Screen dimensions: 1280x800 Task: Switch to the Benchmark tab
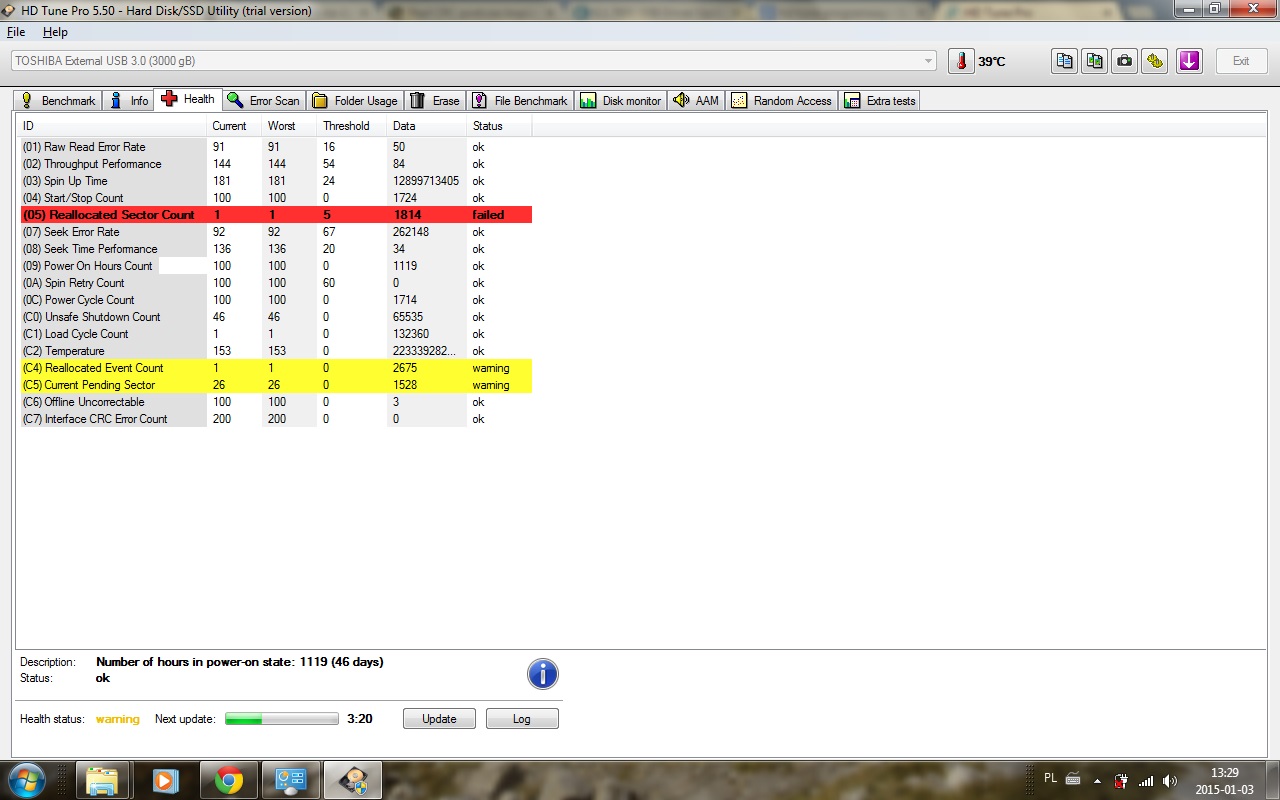[58, 101]
